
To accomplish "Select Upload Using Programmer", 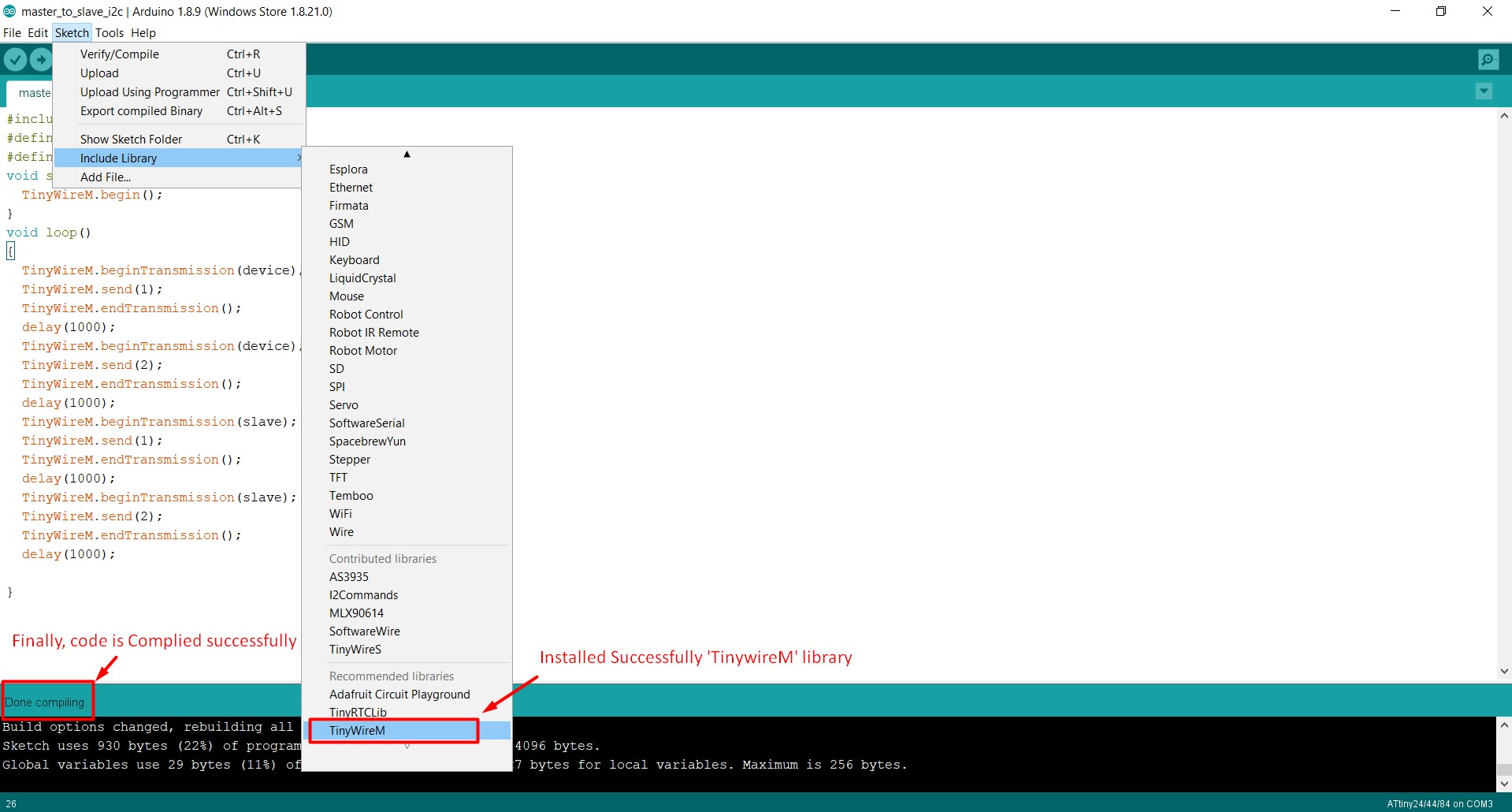I will click(x=179, y=92).
